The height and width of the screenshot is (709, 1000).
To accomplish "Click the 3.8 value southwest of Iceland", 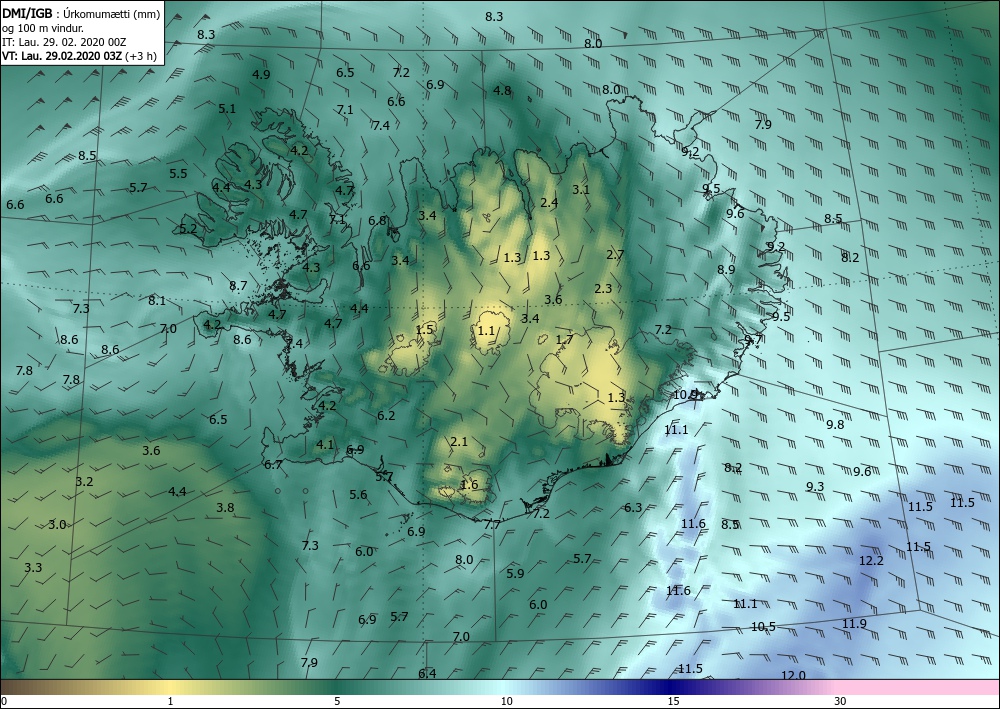I will click(225, 508).
